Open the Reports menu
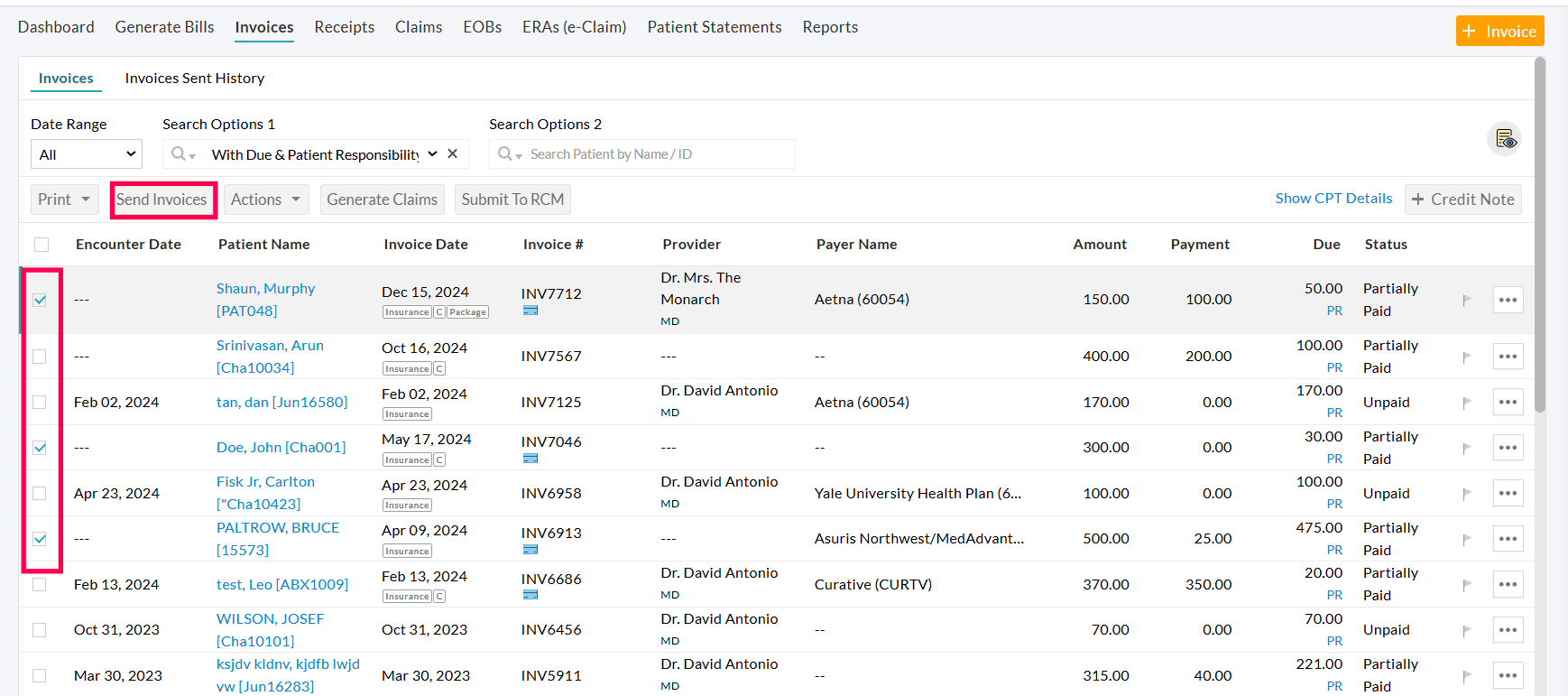This screenshot has height=696, width=1568. (x=830, y=27)
